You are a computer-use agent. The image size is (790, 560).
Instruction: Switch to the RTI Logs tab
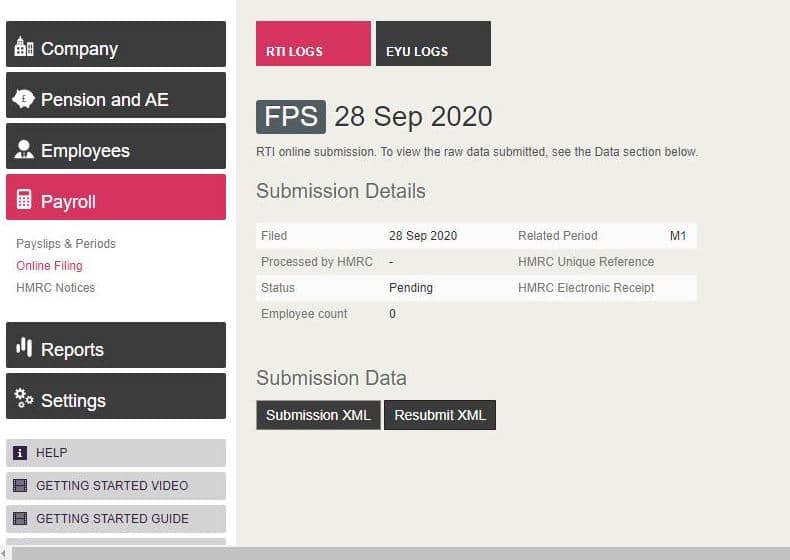tap(313, 44)
